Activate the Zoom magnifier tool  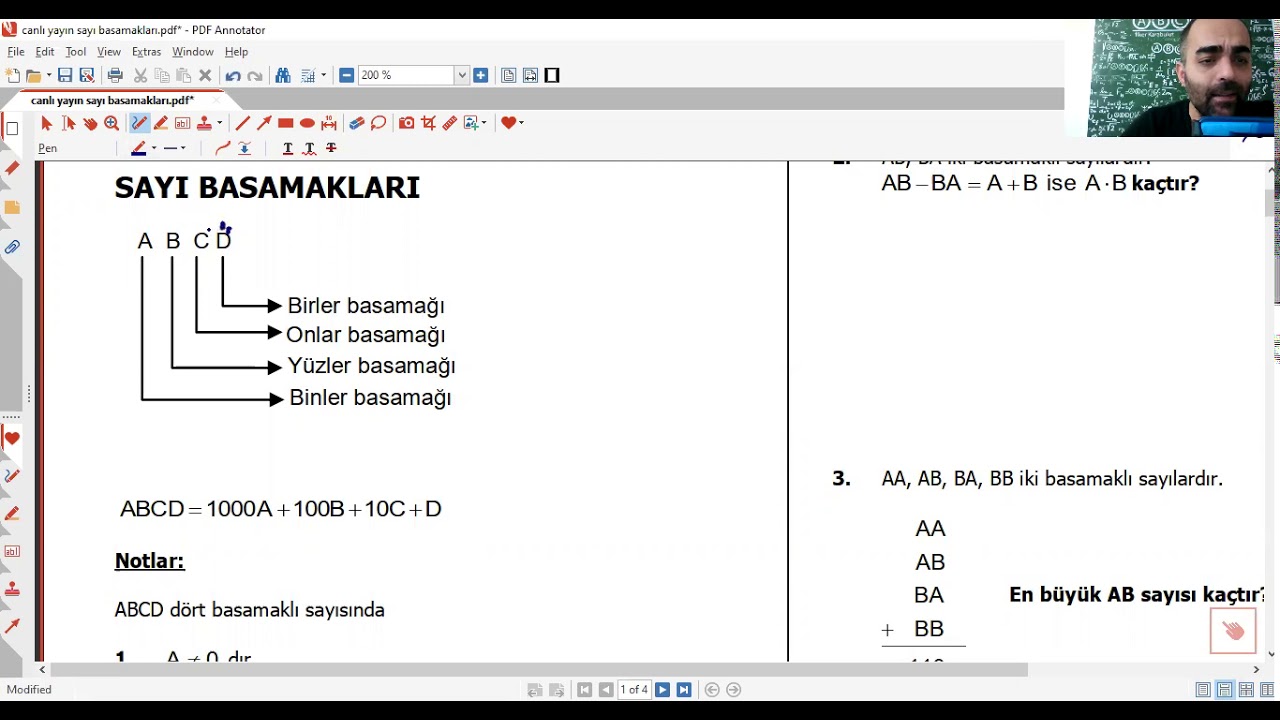pos(112,123)
